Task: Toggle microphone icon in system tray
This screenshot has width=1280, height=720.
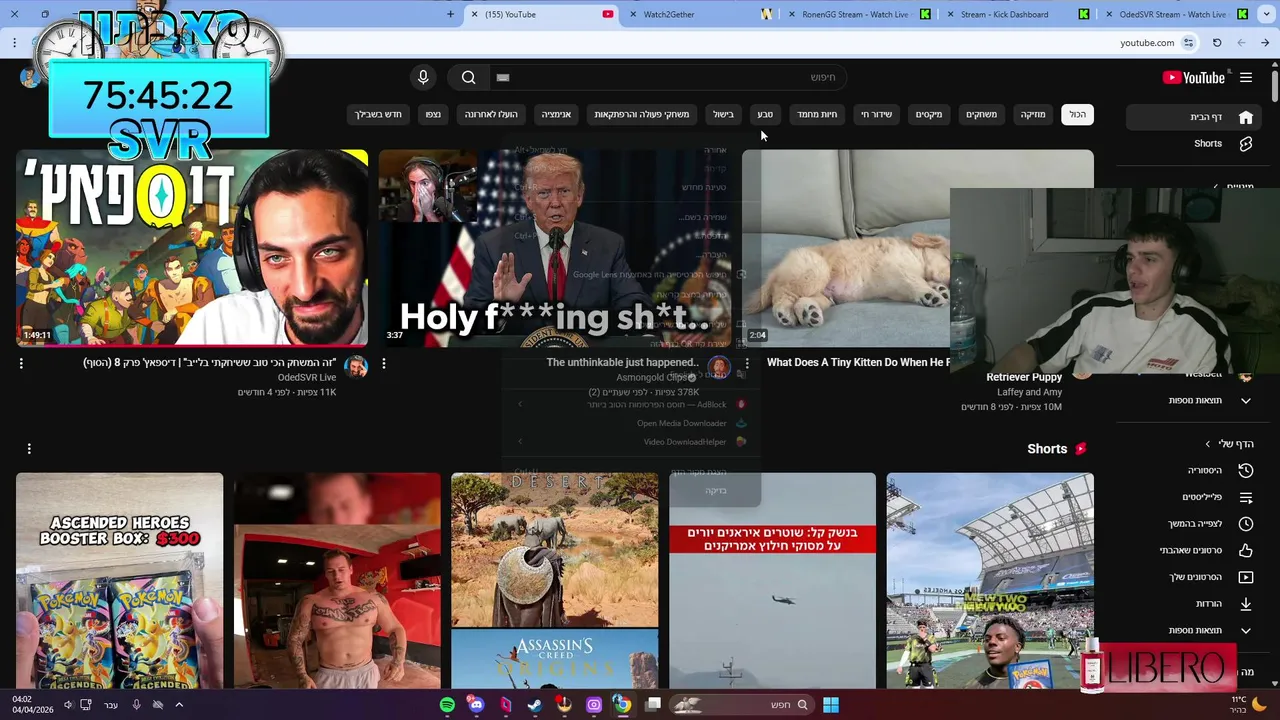Action: (x=137, y=705)
